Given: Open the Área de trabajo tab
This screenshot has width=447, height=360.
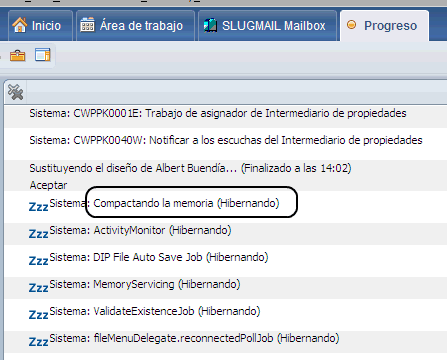Looking at the screenshot, I should pyautogui.click(x=135, y=26).
